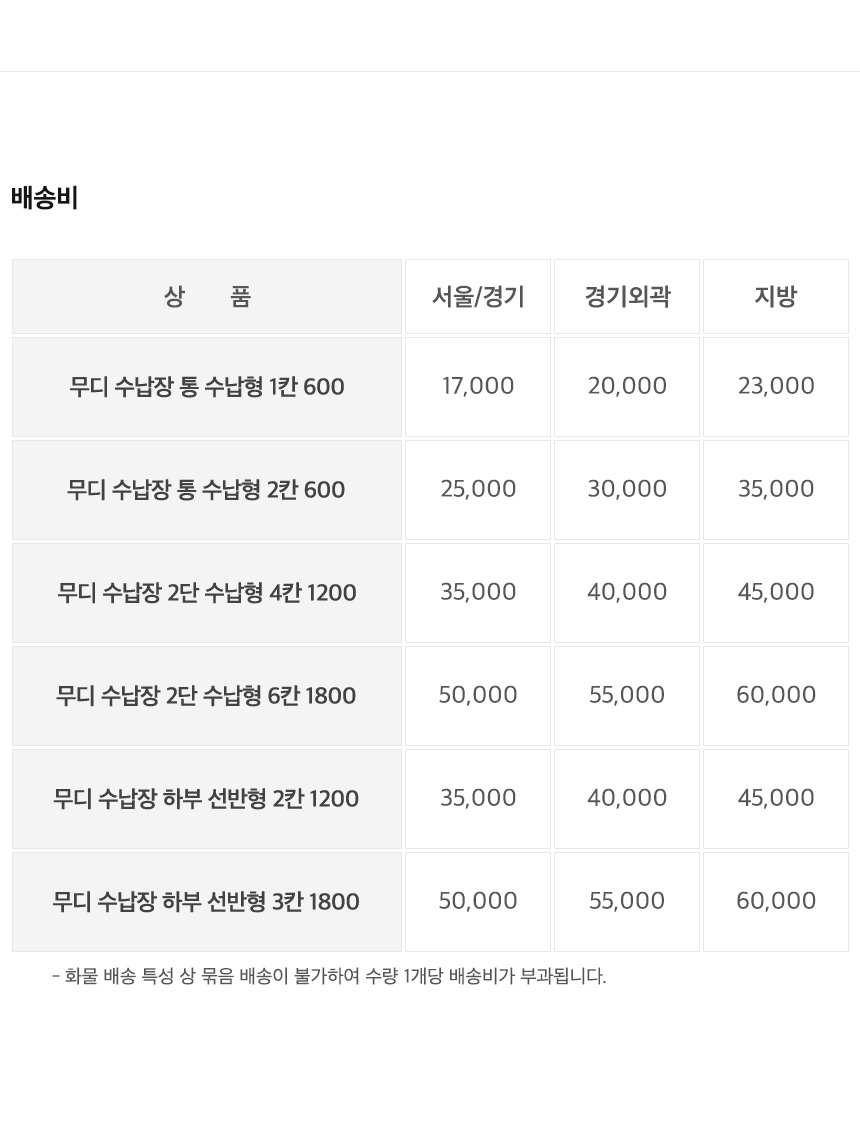Click 무디 수납장 2단 수납형 4칸 1200
Image resolution: width=860 pixels, height=1134 pixels.
207,593
